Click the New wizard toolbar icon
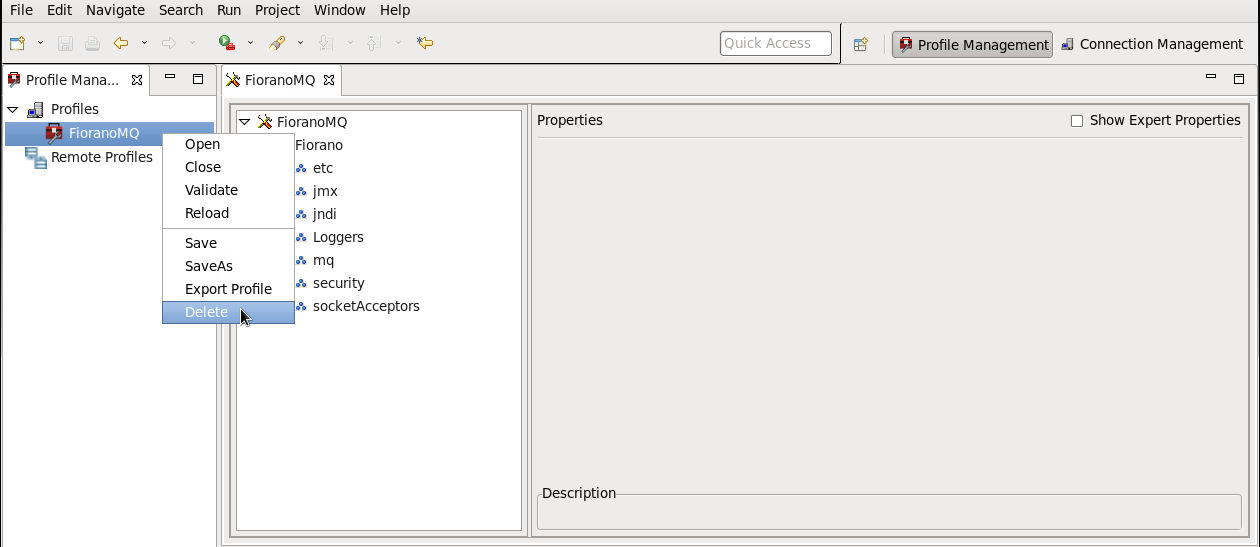Image resolution: width=1260 pixels, height=547 pixels. [x=17, y=43]
